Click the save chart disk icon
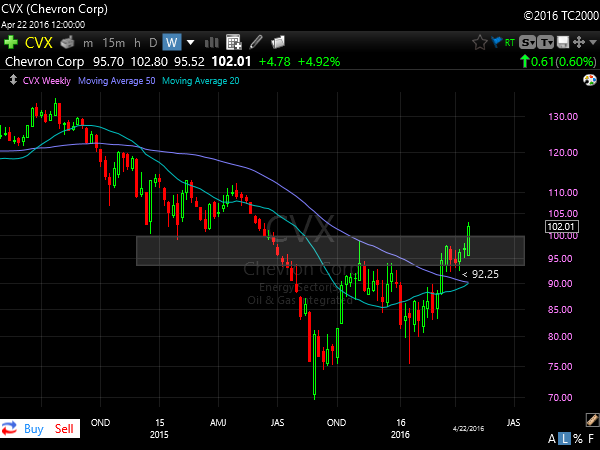Screen dimensions: 600x450 563,42
